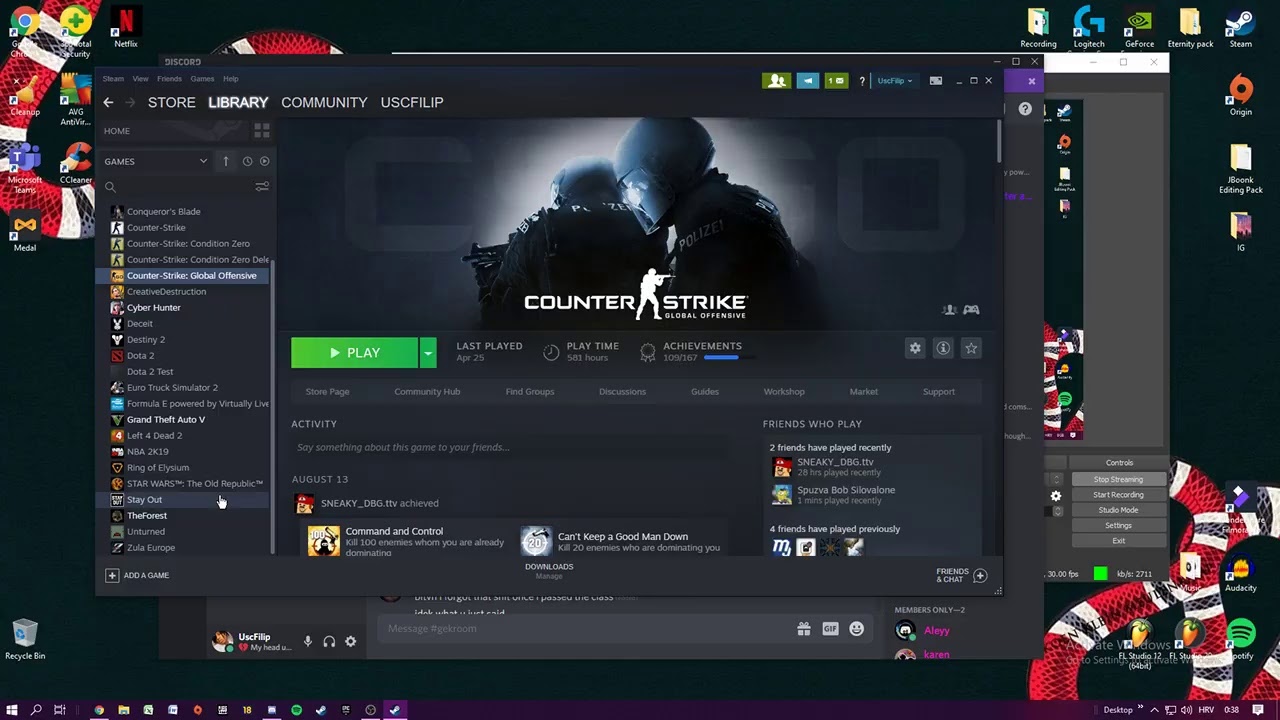
Task: Open the Friends menu
Action: pos(169,79)
